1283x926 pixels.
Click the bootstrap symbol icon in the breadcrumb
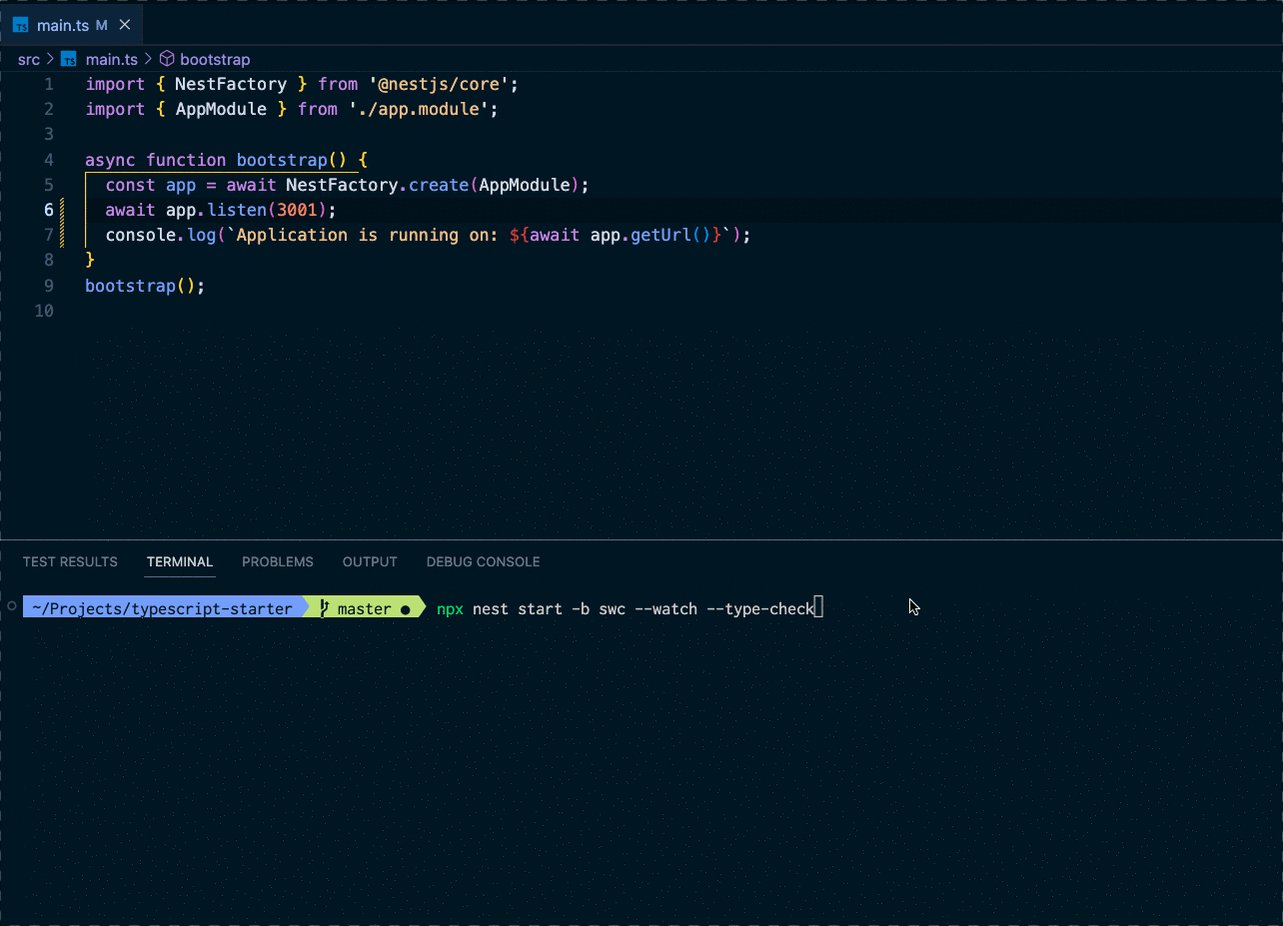point(166,59)
